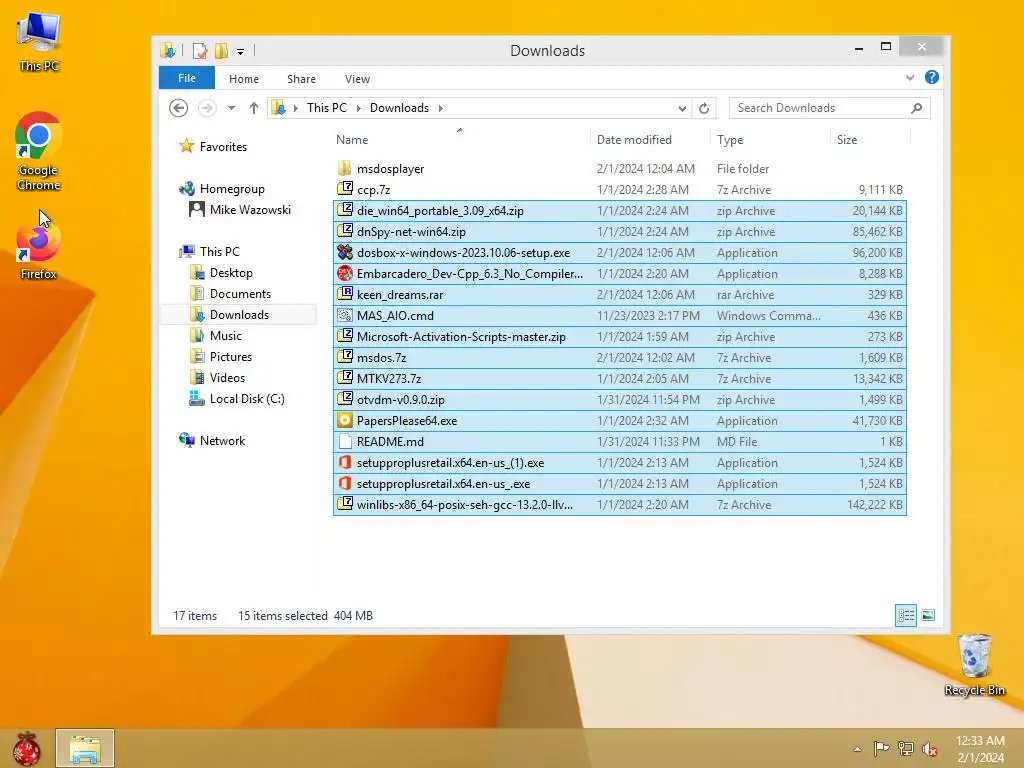This screenshot has width=1024, height=768.
Task: Open Explorer Help question mark icon
Action: (x=932, y=78)
